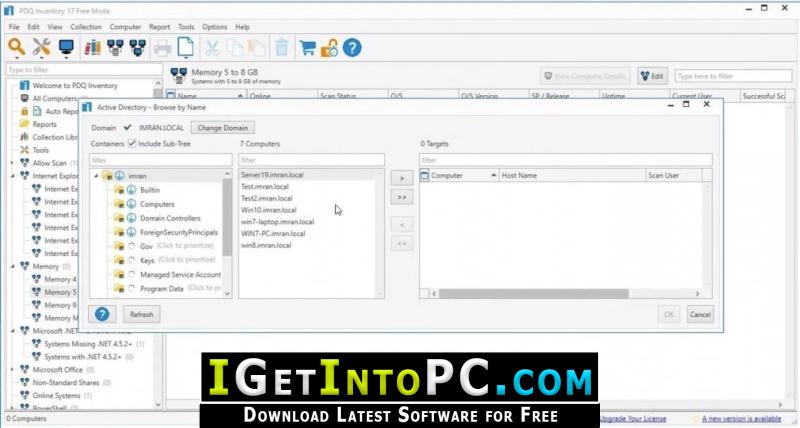Screen dimensions: 800x428
Task: Select Win10.imran.local in computers list
Action: (268, 210)
